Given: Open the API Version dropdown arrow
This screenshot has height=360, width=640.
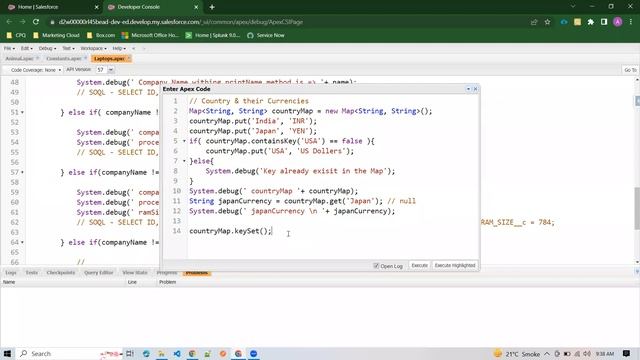Looking at the screenshot, I should (111, 70).
